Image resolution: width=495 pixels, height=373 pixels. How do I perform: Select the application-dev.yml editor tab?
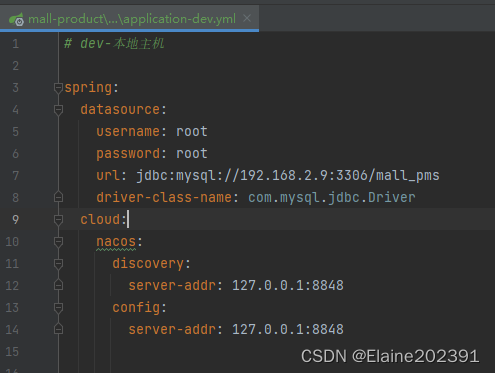pos(129,19)
